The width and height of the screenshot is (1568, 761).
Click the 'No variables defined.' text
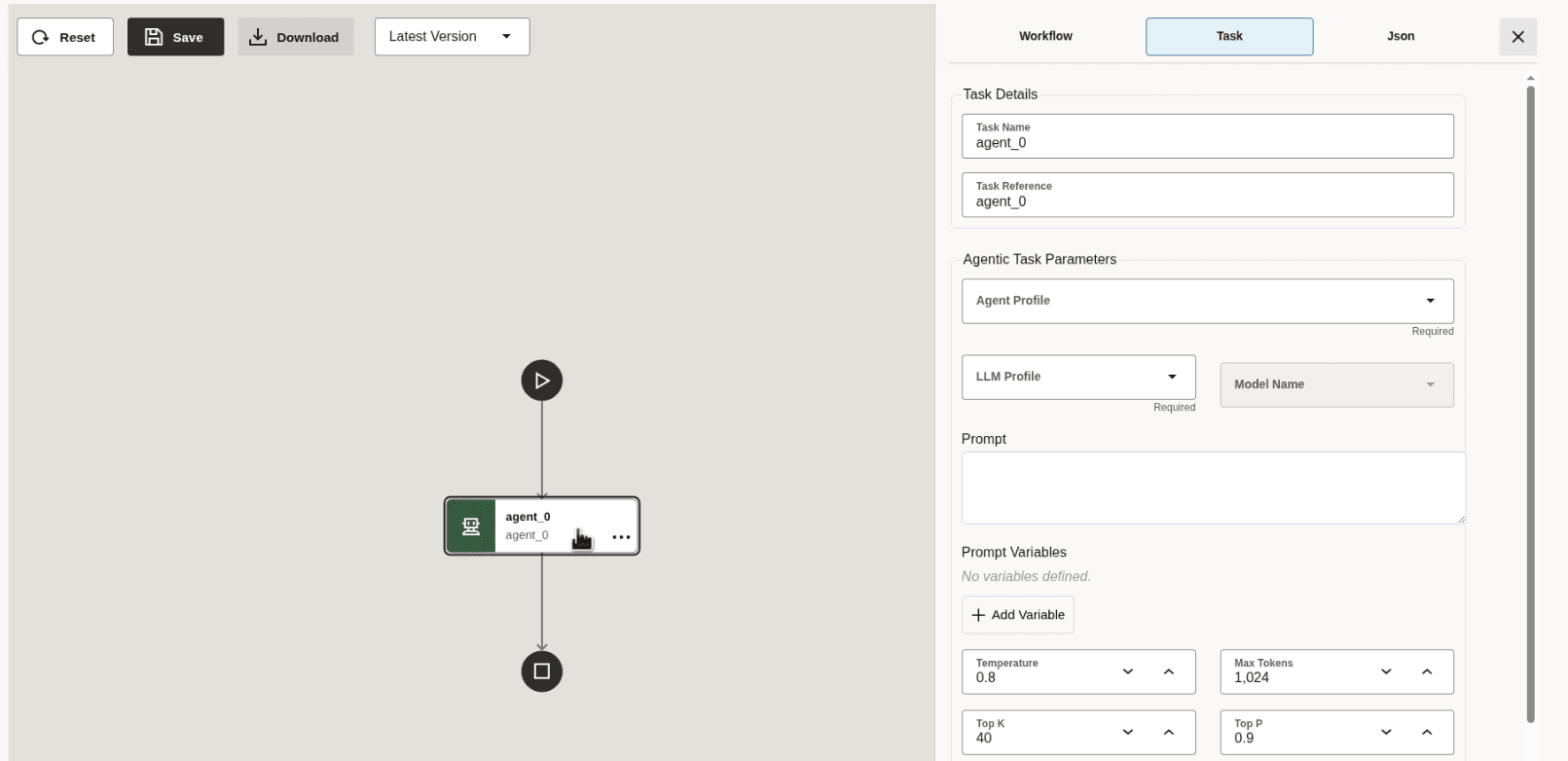click(1026, 576)
